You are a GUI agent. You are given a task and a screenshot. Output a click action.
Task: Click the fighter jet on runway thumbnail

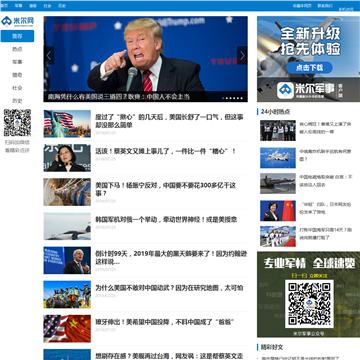(x=67, y=226)
